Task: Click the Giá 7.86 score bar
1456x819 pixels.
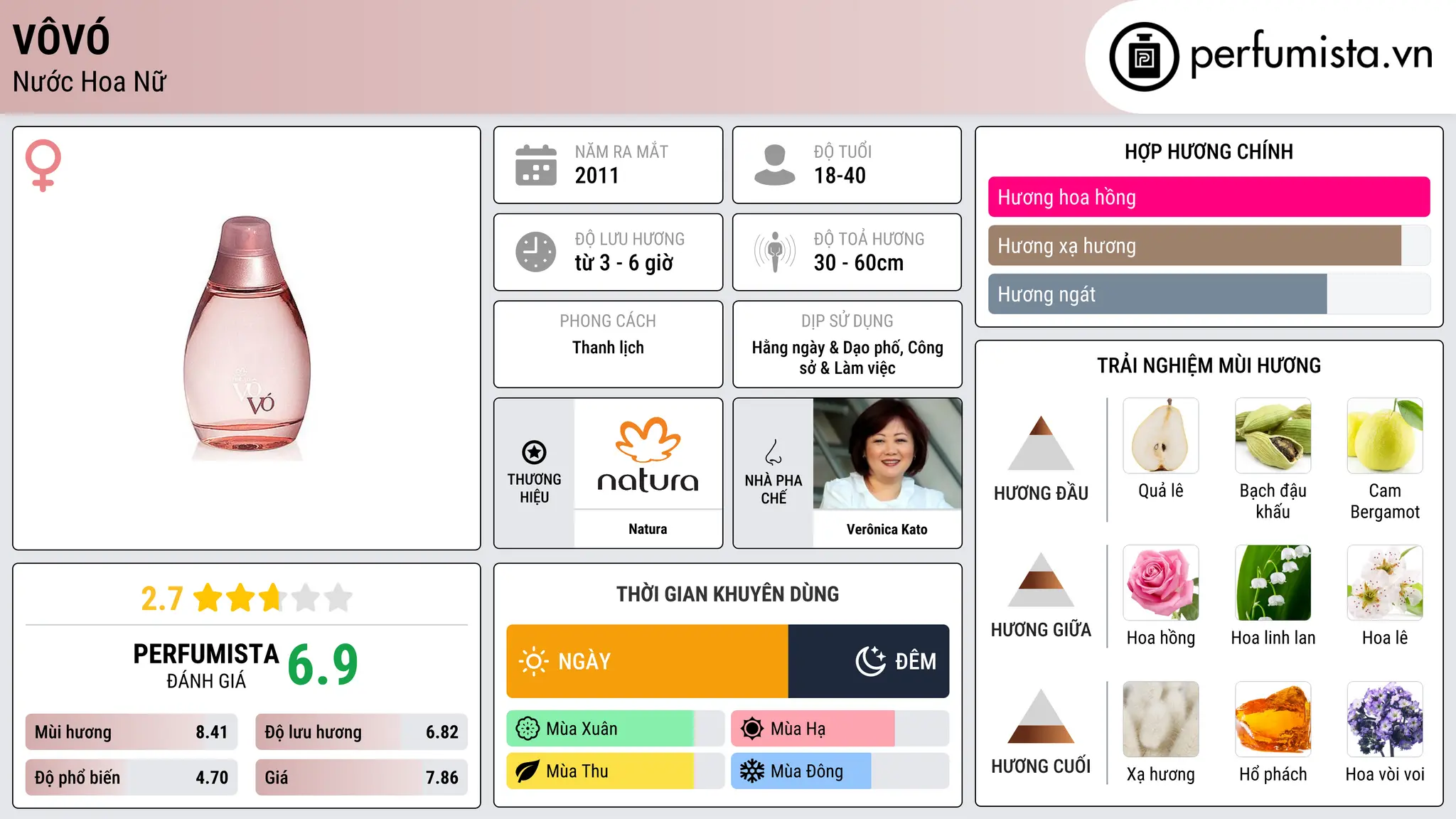Action: pos(362,777)
